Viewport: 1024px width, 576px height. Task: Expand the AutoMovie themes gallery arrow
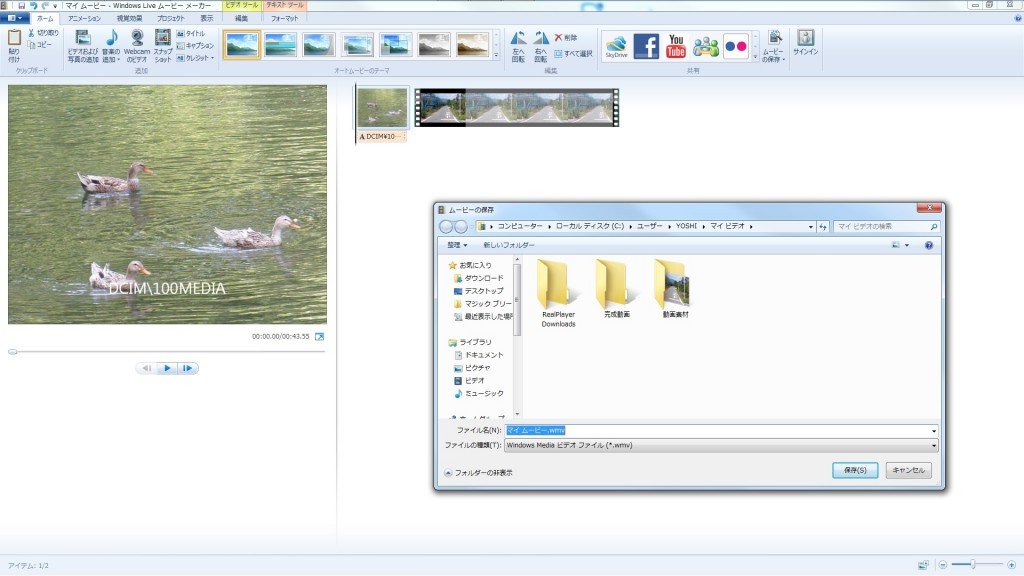tap(496, 57)
